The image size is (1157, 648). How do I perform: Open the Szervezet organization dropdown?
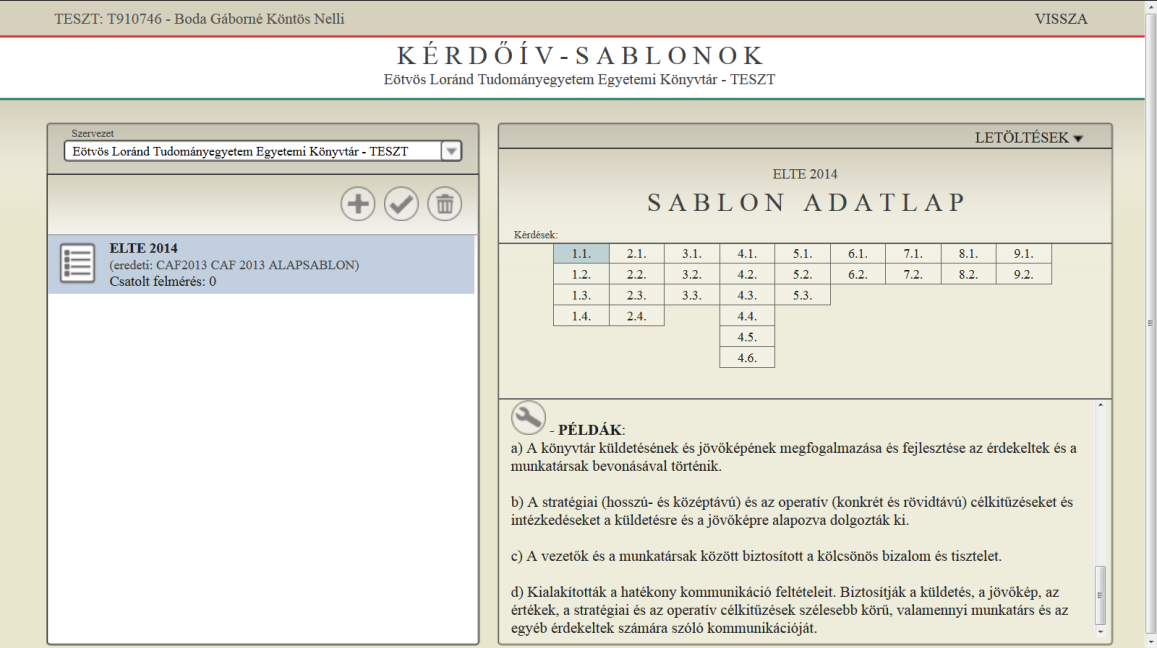(x=263, y=151)
